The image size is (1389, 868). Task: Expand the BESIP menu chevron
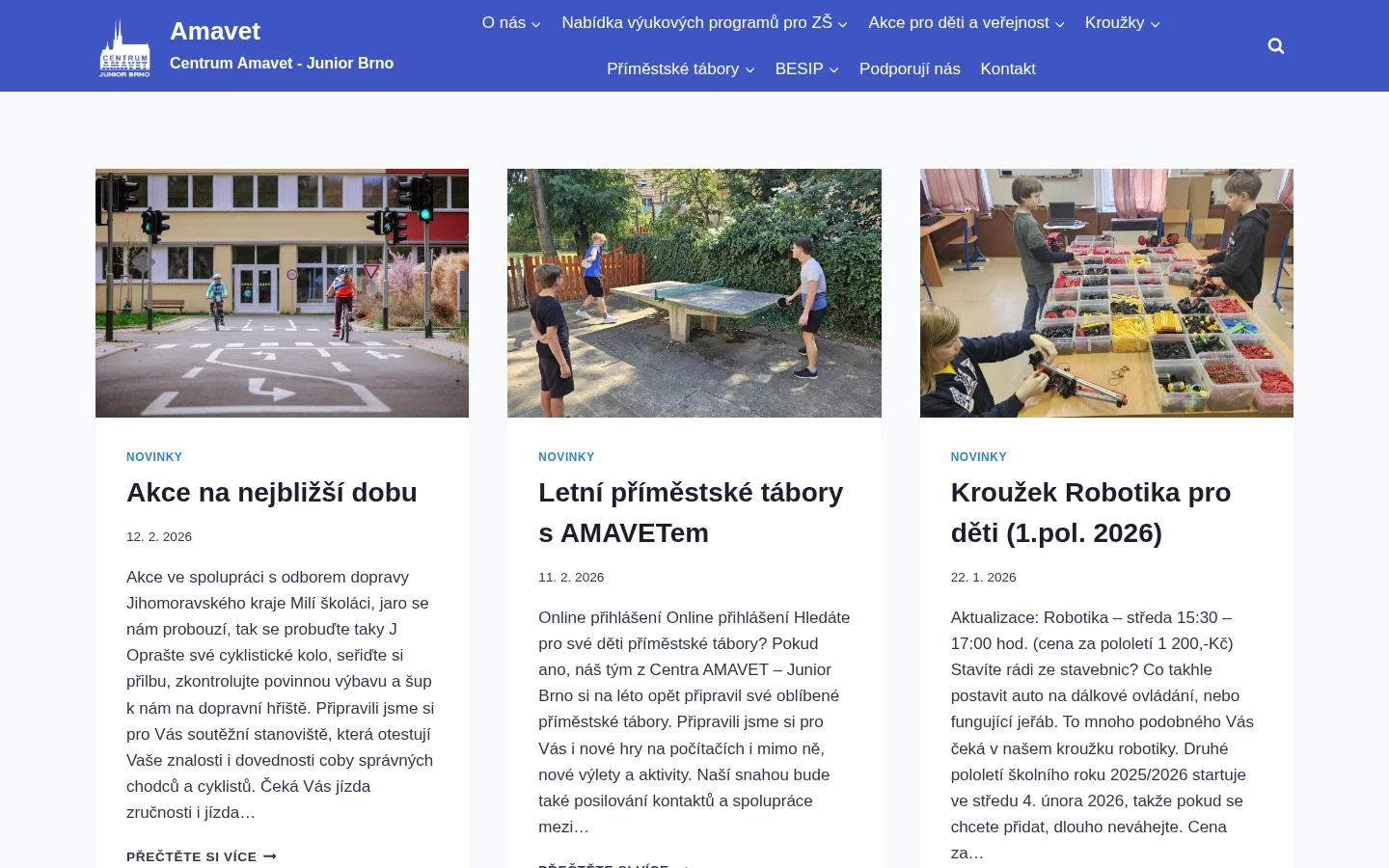(833, 69)
